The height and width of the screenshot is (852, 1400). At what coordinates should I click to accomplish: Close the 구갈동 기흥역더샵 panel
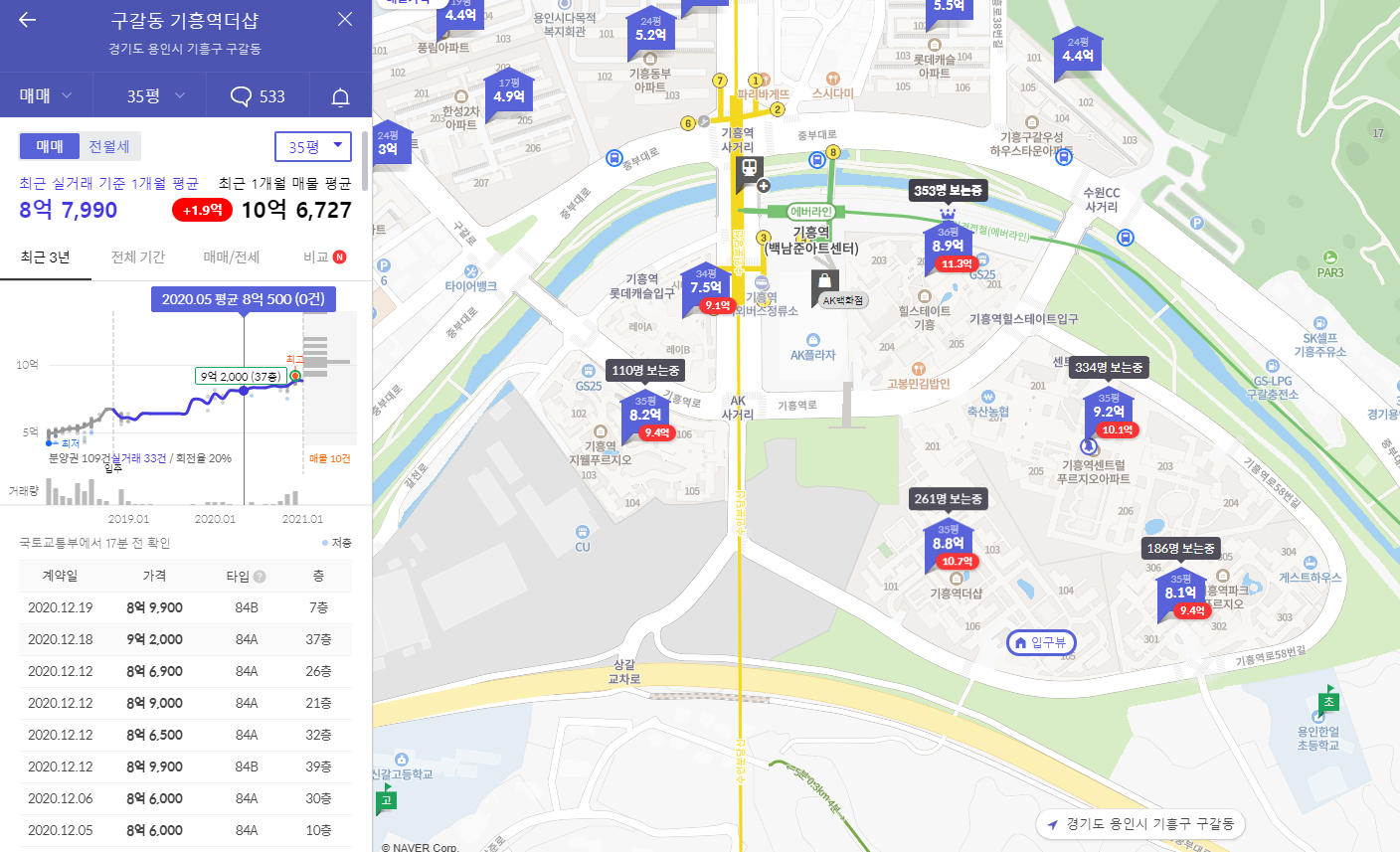coord(345,19)
